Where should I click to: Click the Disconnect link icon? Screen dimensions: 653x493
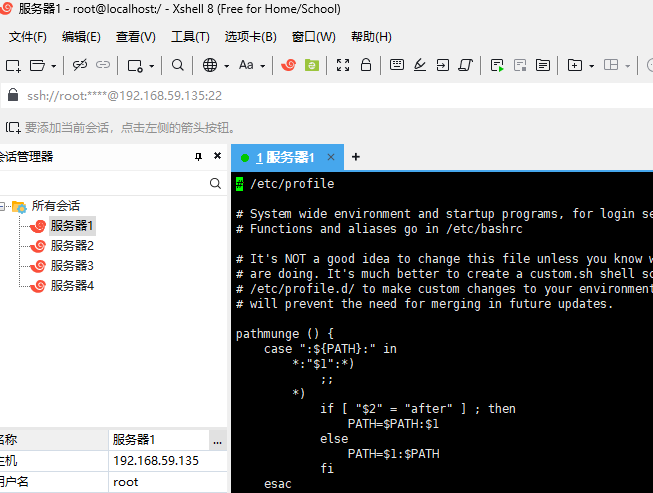point(80,65)
